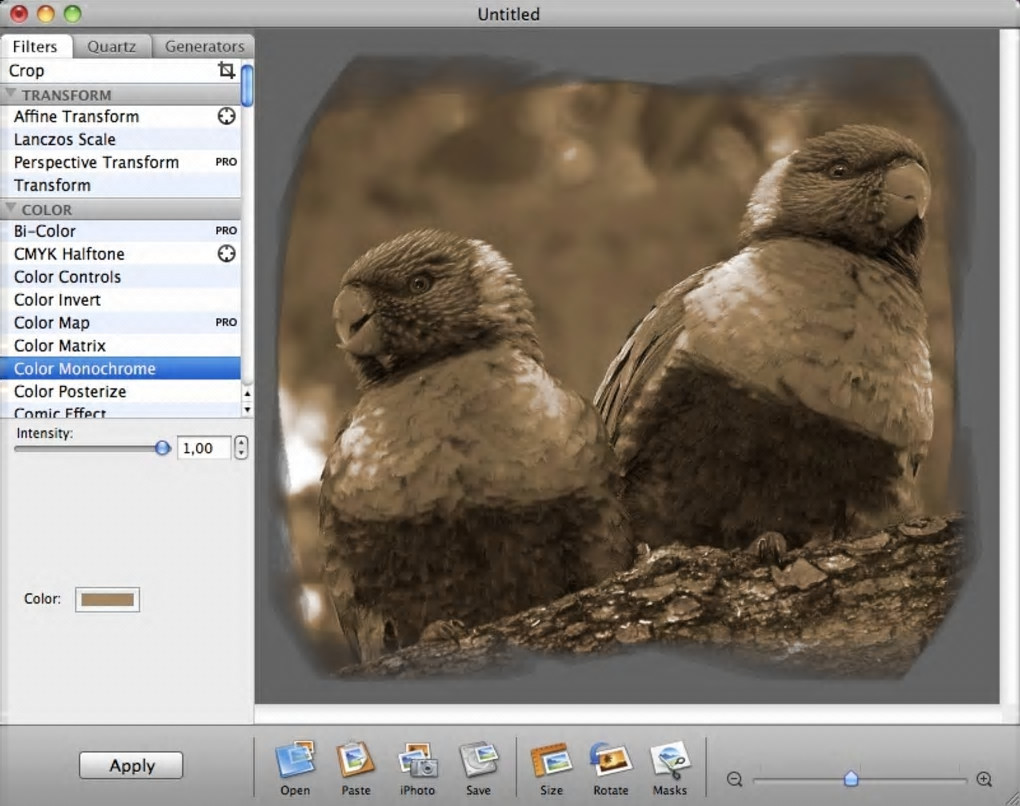Click the Intensity value stepper arrows
Screen dimensions: 1020x806
click(x=241, y=448)
